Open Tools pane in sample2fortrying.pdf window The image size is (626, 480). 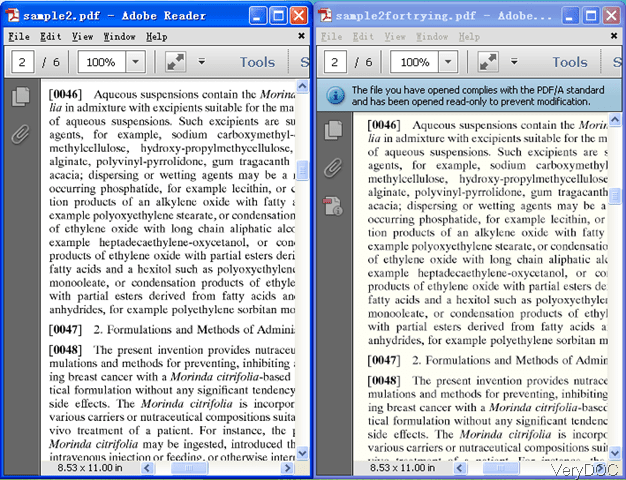click(x=570, y=62)
